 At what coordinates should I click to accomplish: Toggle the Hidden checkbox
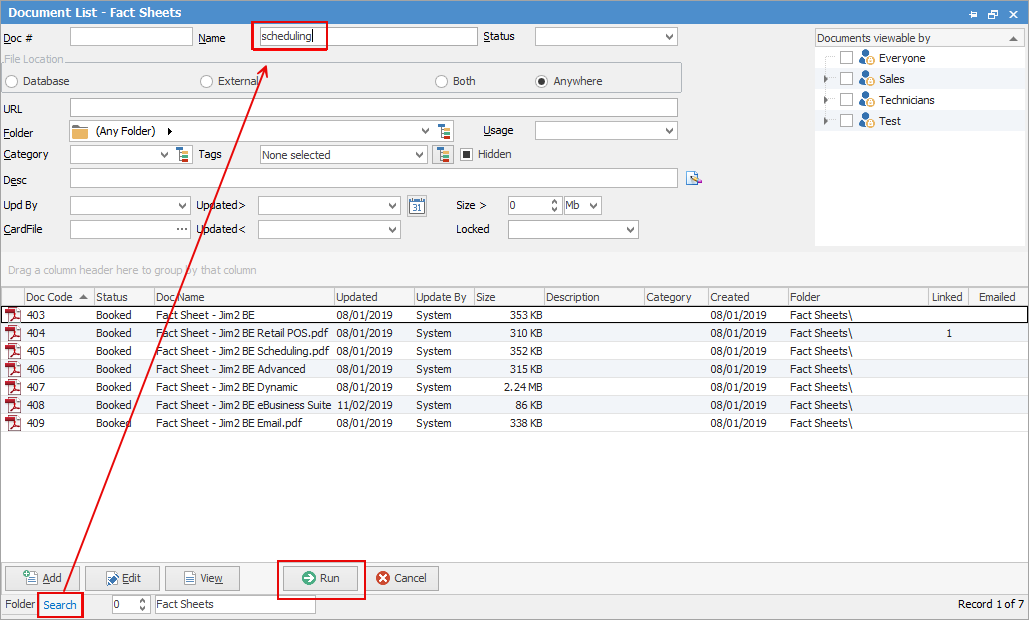click(466, 155)
